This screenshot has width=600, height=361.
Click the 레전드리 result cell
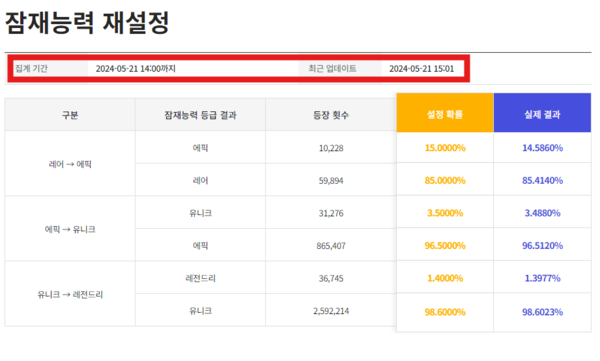tap(200, 278)
